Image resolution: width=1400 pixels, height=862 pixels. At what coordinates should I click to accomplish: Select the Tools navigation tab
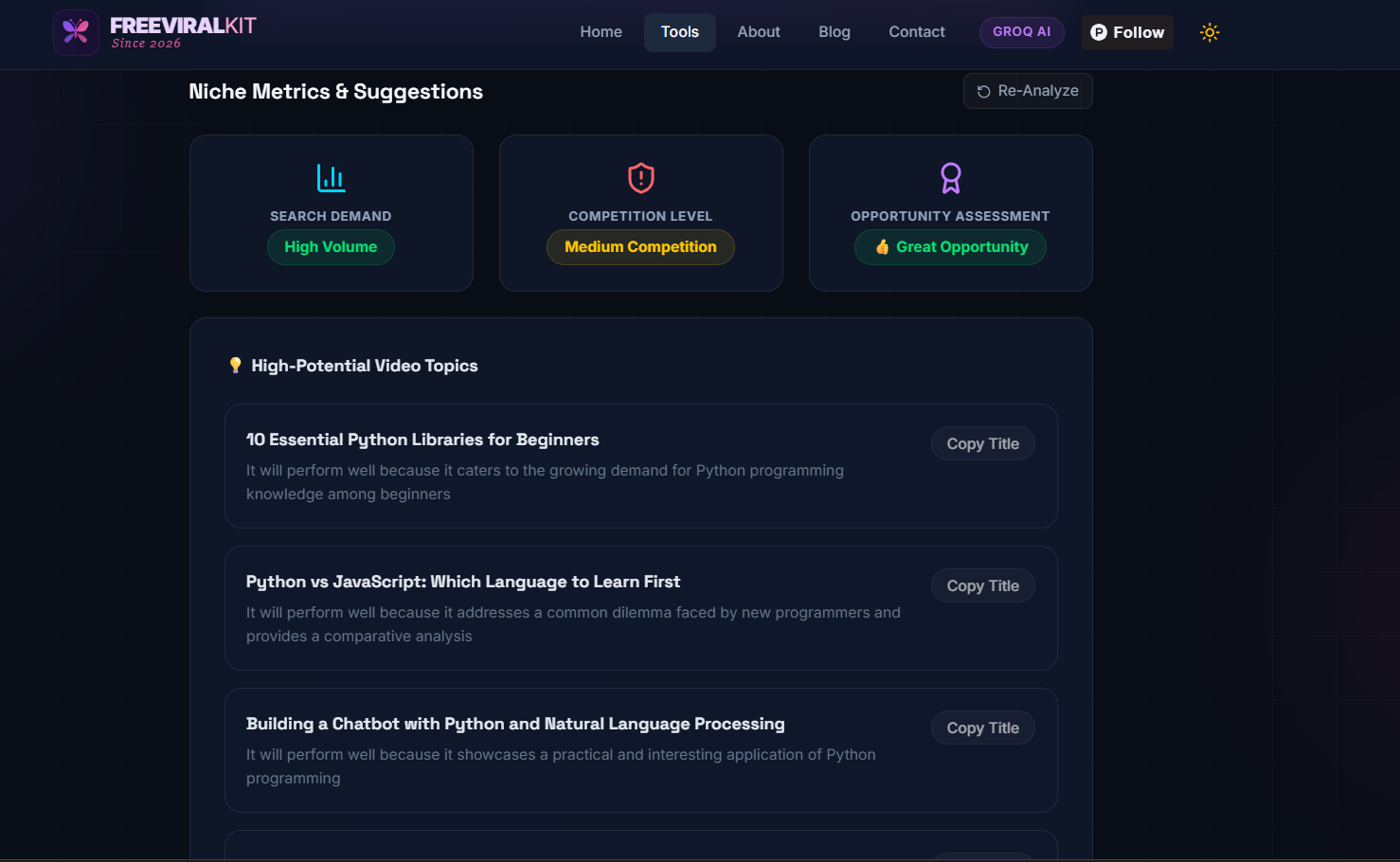tap(680, 32)
